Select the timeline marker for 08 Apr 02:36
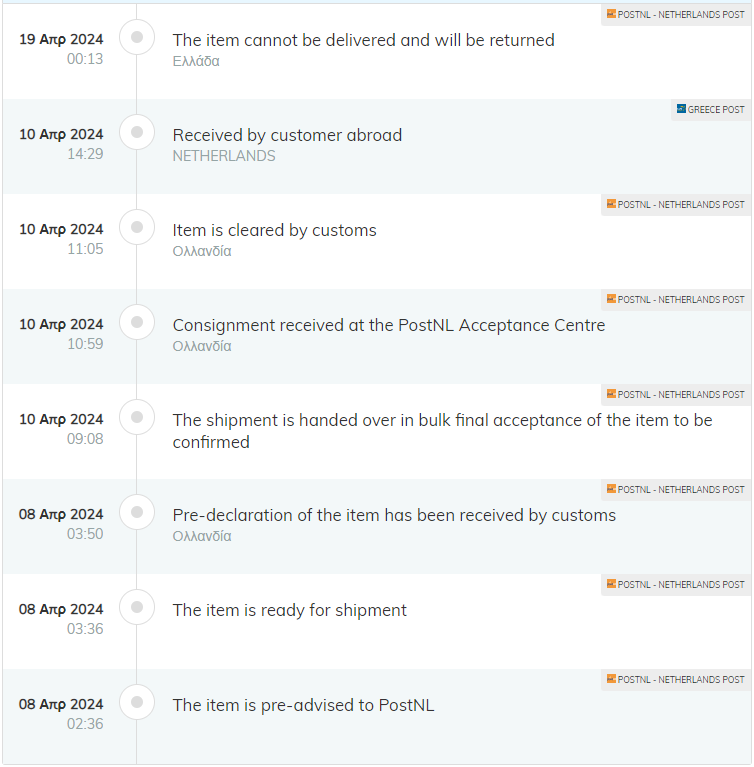Viewport: 754px width, 767px height. point(137,702)
